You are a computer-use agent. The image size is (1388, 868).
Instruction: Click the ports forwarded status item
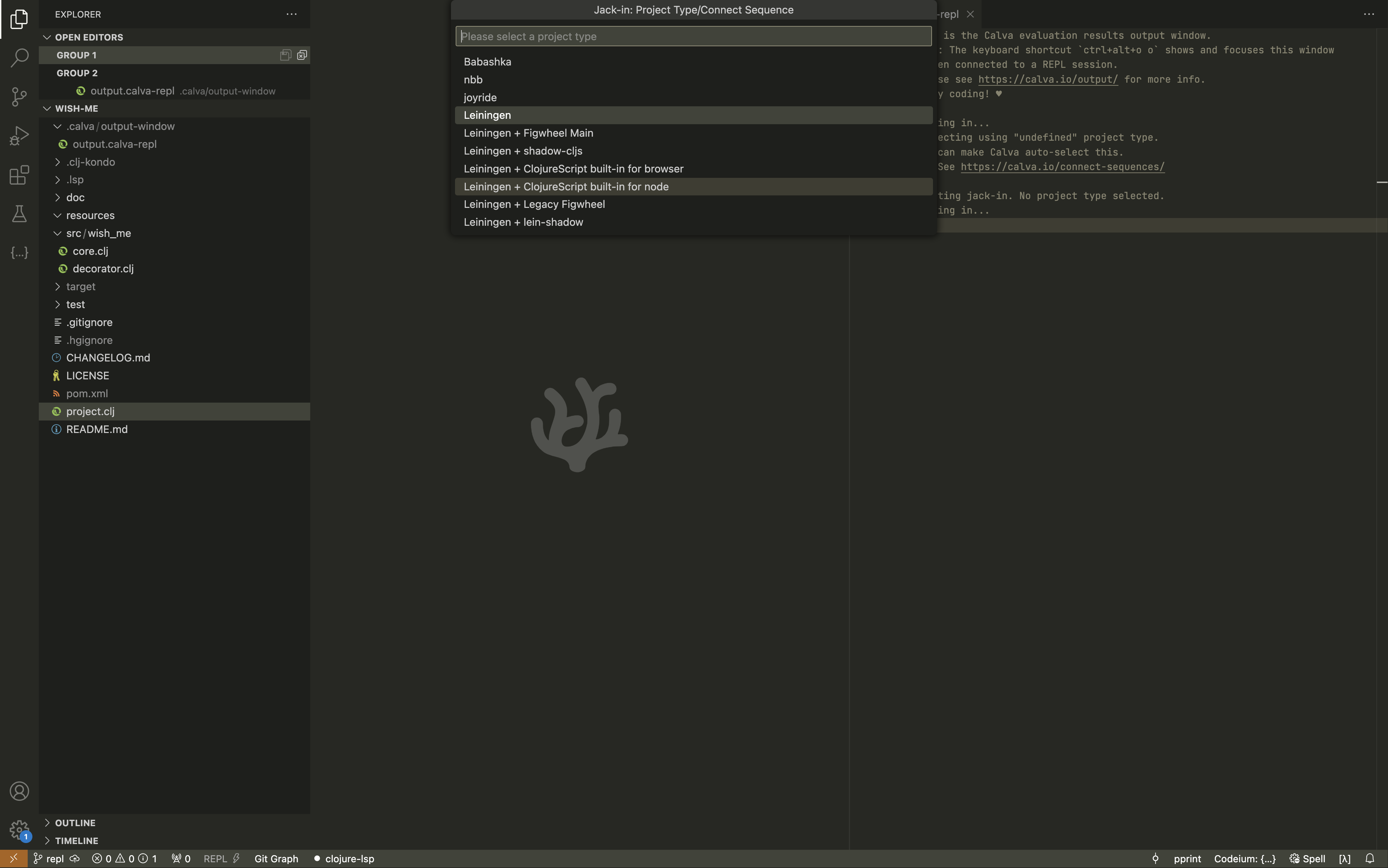pyautogui.click(x=181, y=859)
